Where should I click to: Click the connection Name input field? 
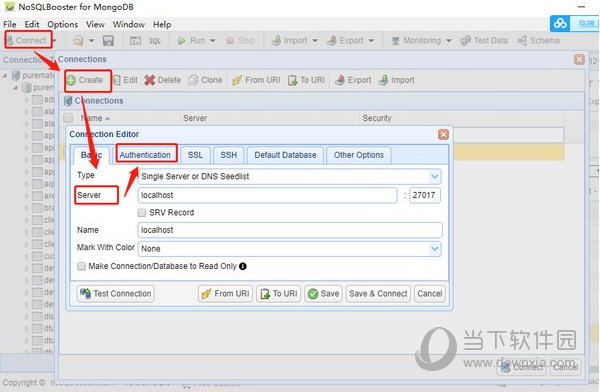coord(290,230)
